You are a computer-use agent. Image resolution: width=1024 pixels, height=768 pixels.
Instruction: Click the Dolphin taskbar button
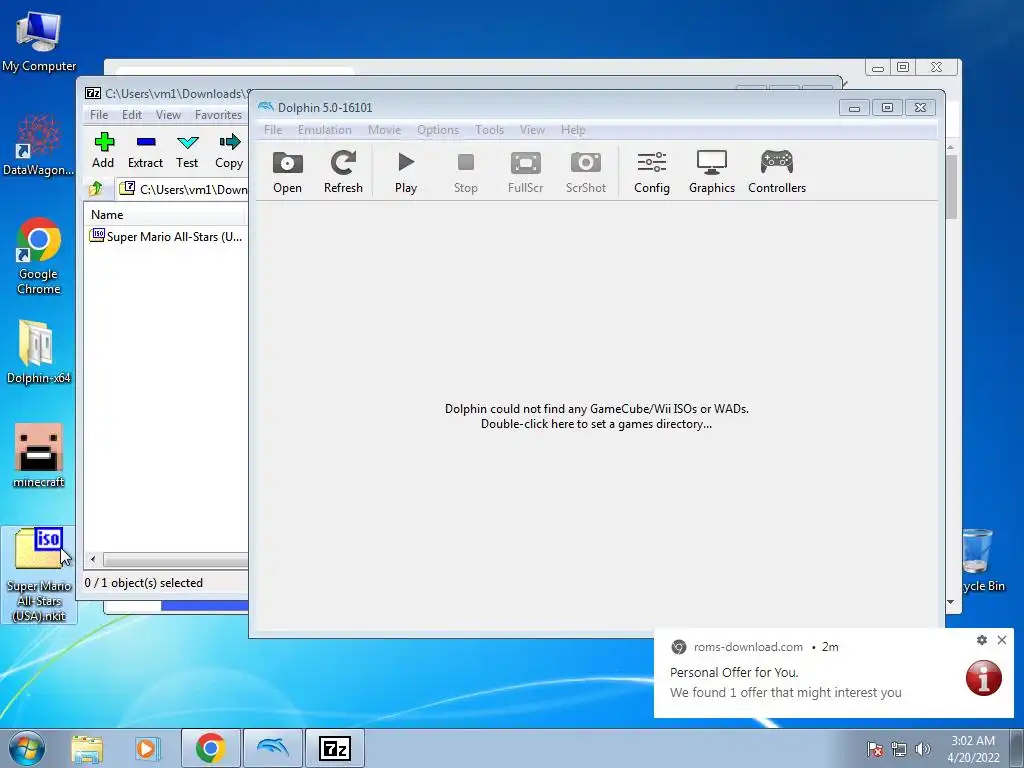click(x=272, y=748)
